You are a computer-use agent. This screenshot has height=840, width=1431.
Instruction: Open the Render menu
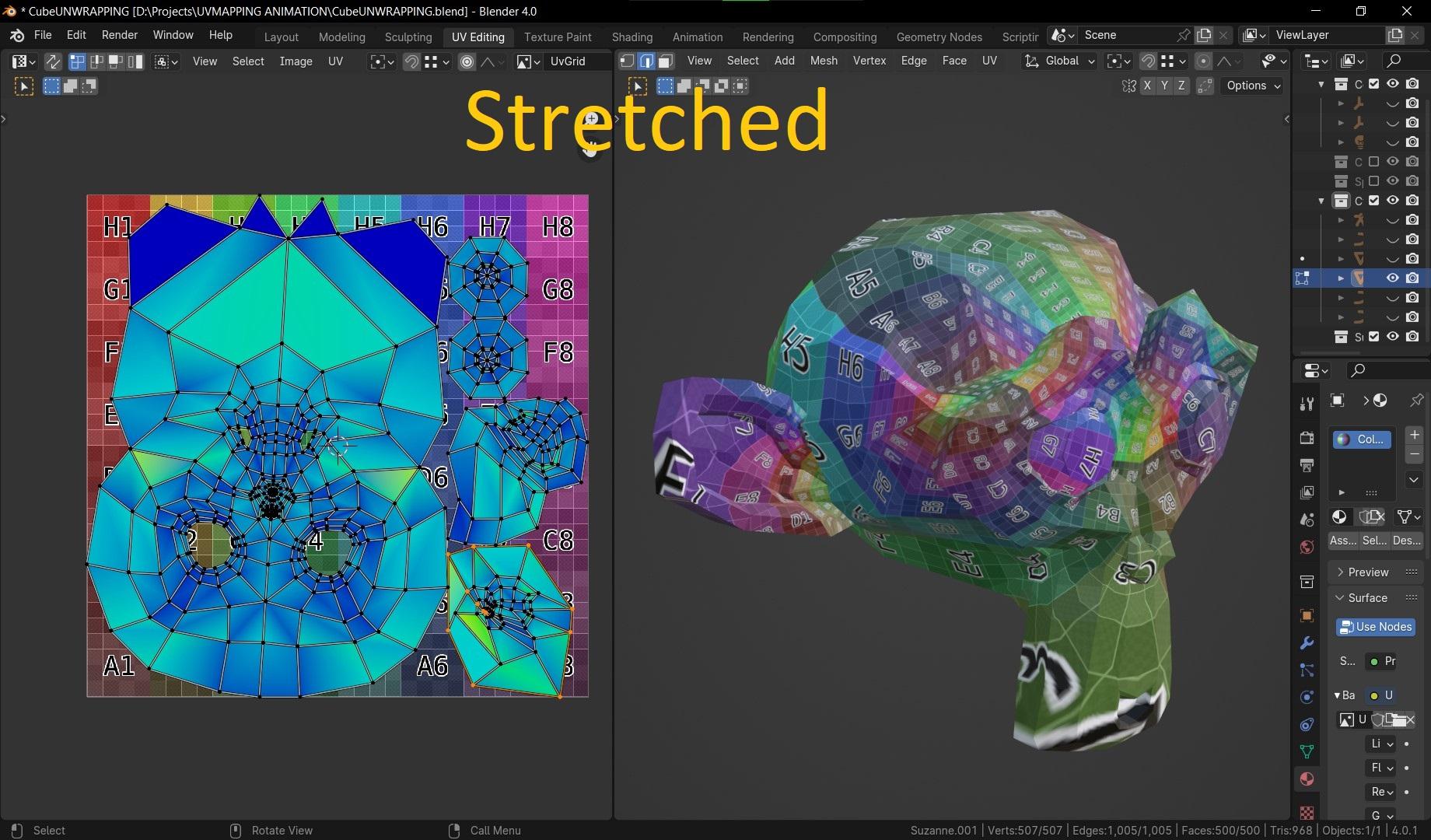(x=119, y=35)
